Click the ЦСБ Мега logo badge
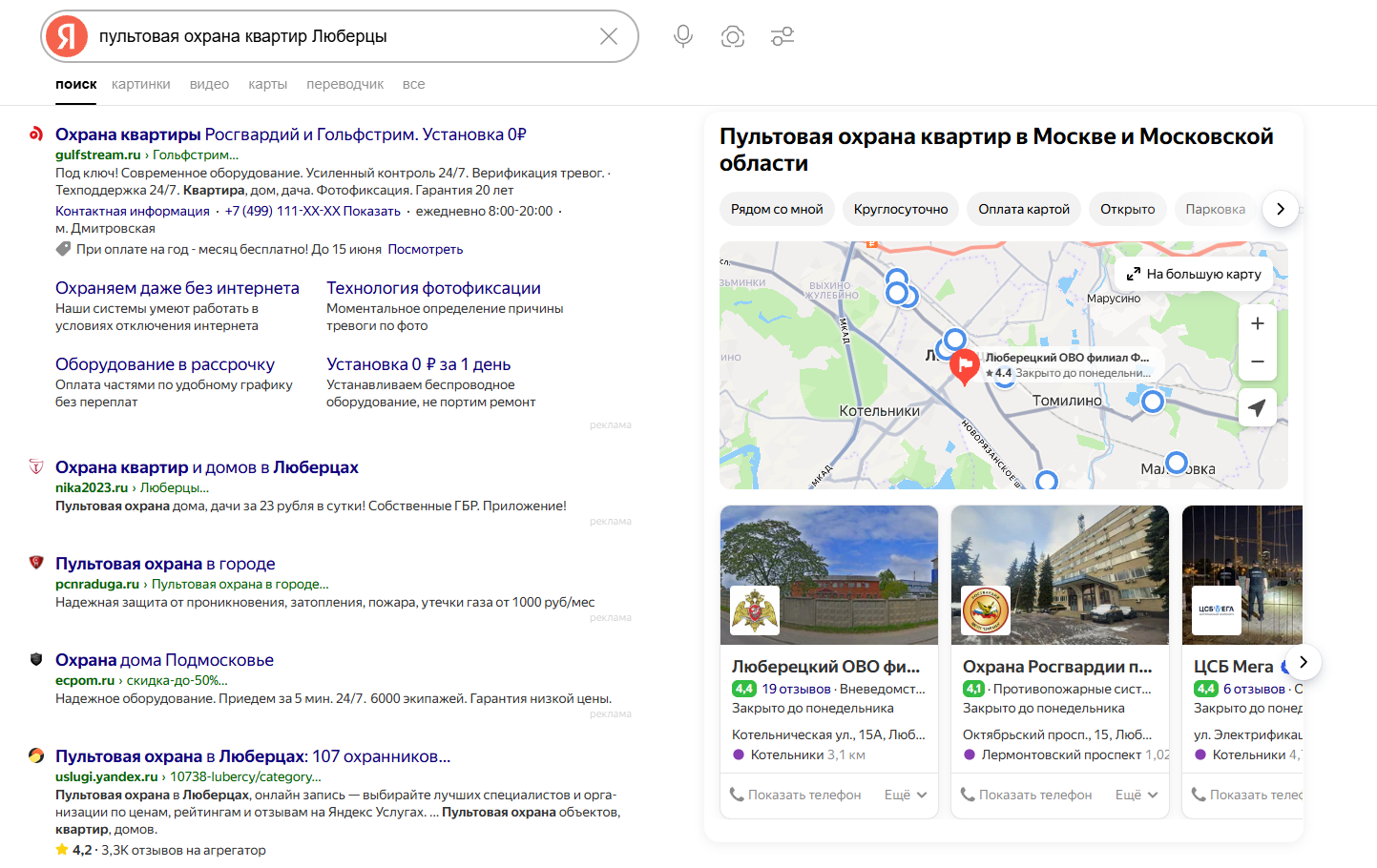1377x868 pixels. 1217,610
